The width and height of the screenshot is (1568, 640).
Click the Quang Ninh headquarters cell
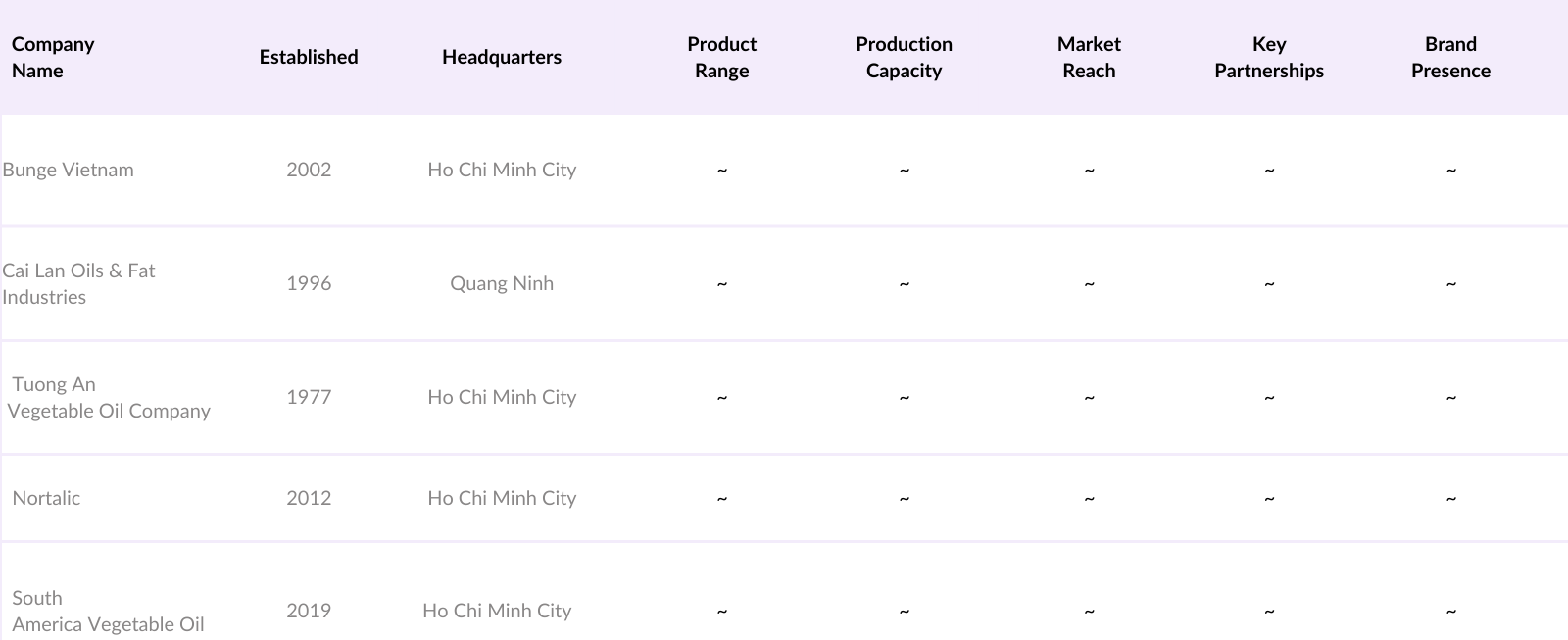(x=501, y=283)
